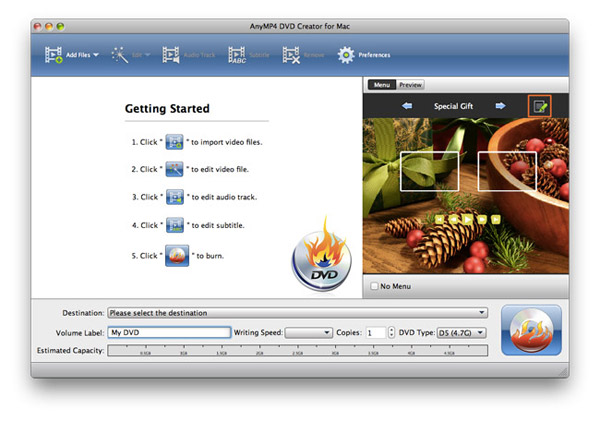This screenshot has height=421, width=600.
Task: Go to previous menu template arrow
Action: 407,105
